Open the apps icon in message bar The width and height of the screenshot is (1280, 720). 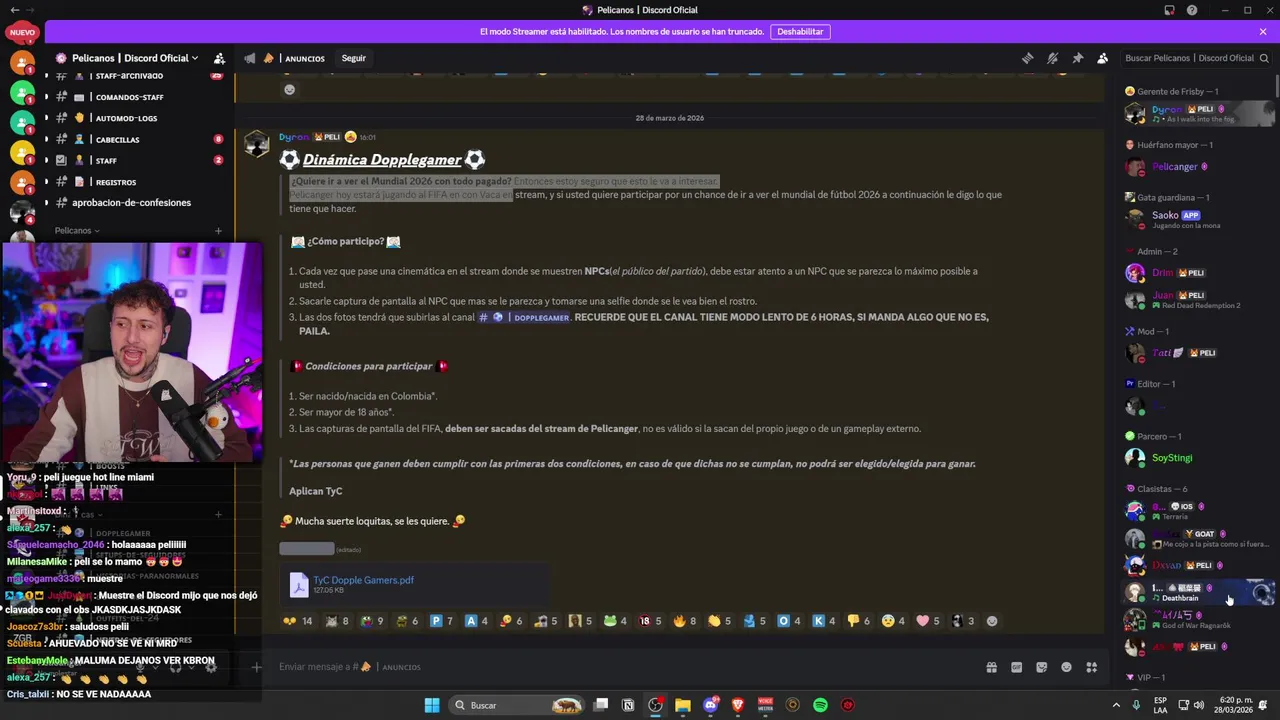(x=1092, y=667)
